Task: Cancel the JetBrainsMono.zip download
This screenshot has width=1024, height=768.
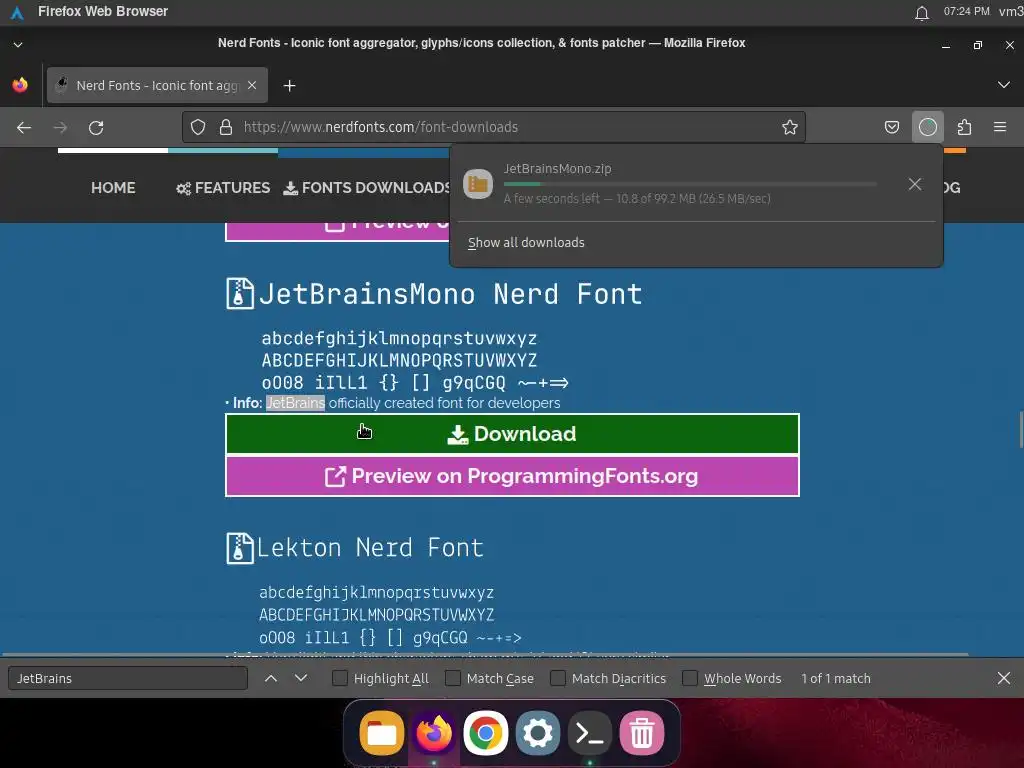Action: 915,185
